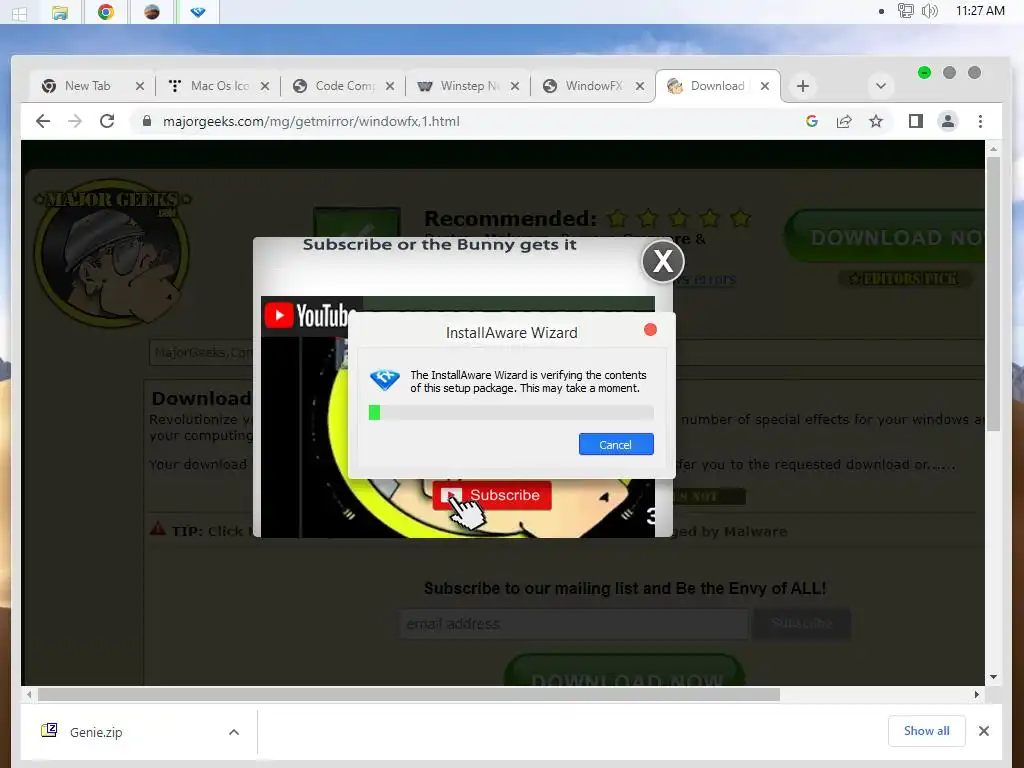The image size is (1024, 768).
Task: Click the top green DOWNLOAD NOW button
Action: [886, 238]
